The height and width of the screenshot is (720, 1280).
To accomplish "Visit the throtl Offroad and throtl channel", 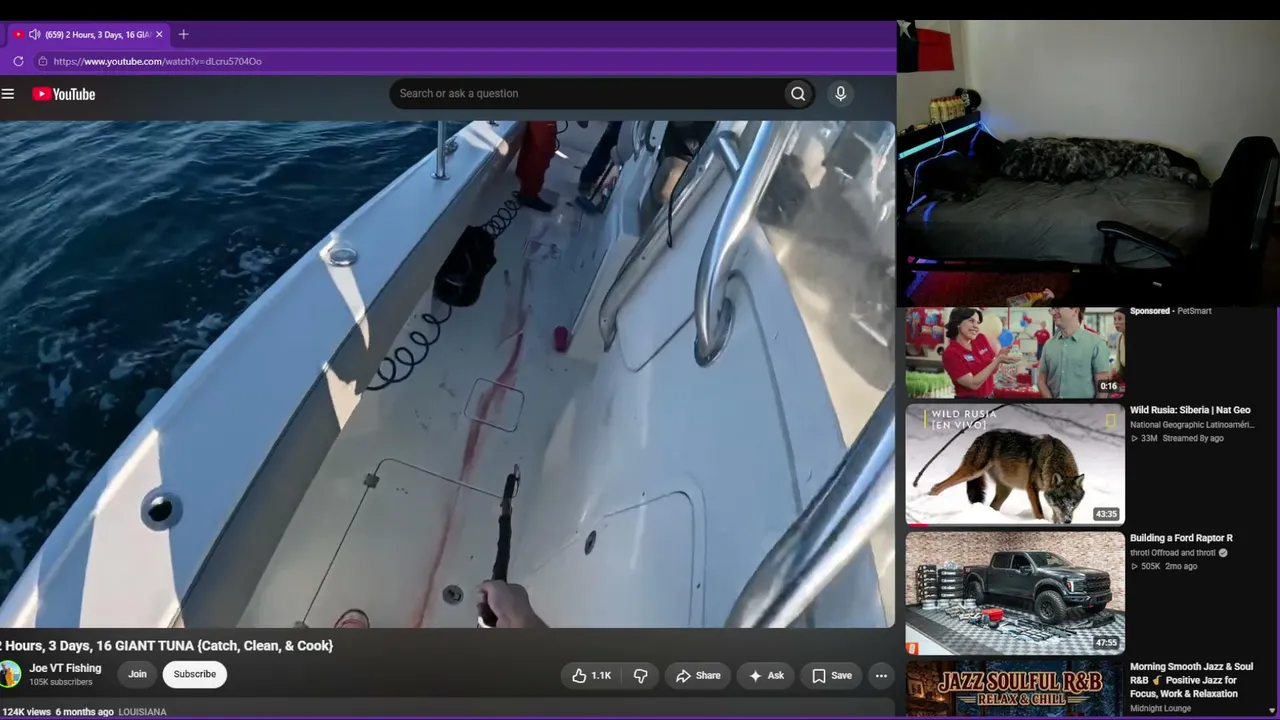I will pos(1173,553).
